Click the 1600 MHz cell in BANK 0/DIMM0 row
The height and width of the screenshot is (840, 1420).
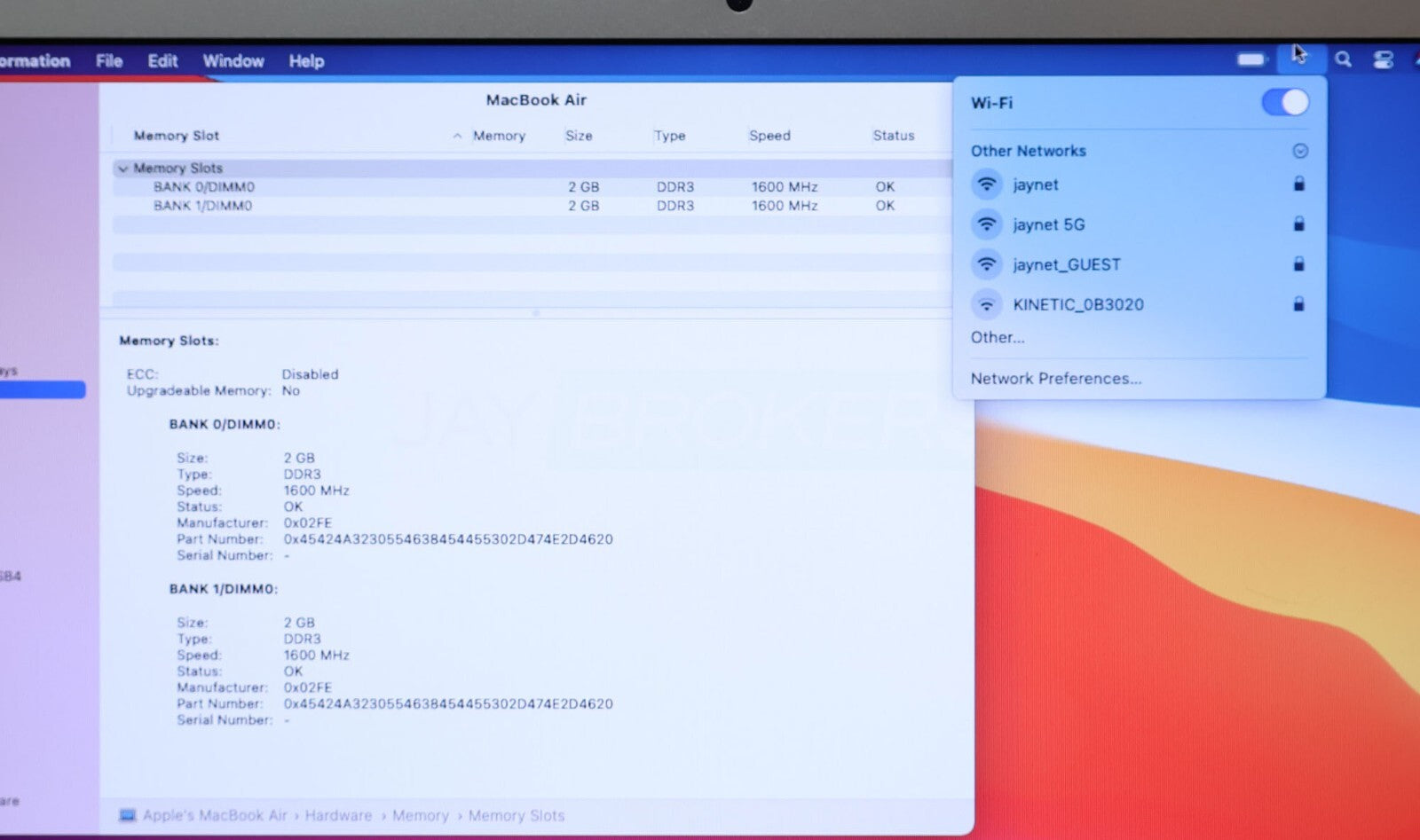785,187
